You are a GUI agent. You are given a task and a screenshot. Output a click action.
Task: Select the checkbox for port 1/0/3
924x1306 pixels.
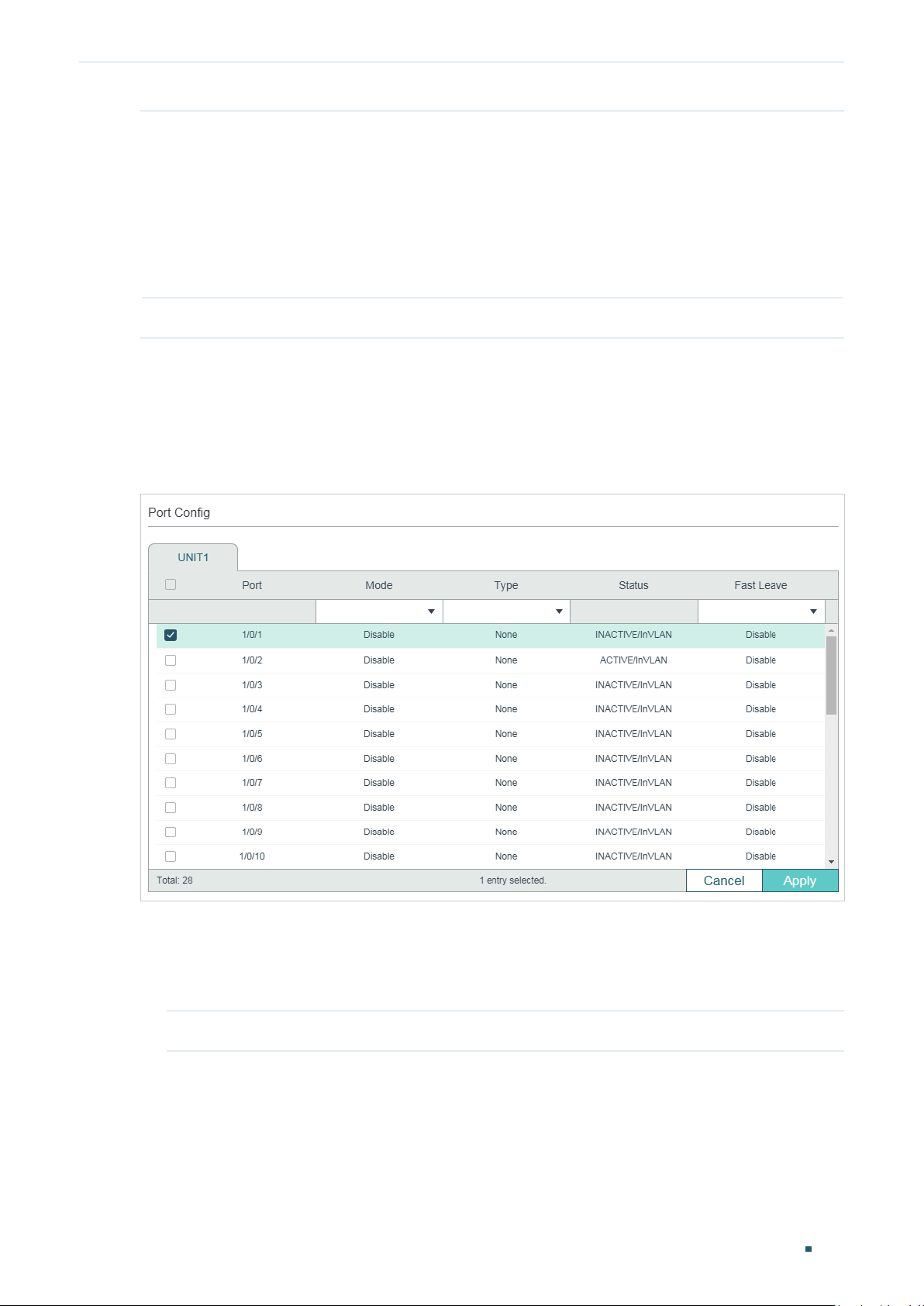click(171, 685)
